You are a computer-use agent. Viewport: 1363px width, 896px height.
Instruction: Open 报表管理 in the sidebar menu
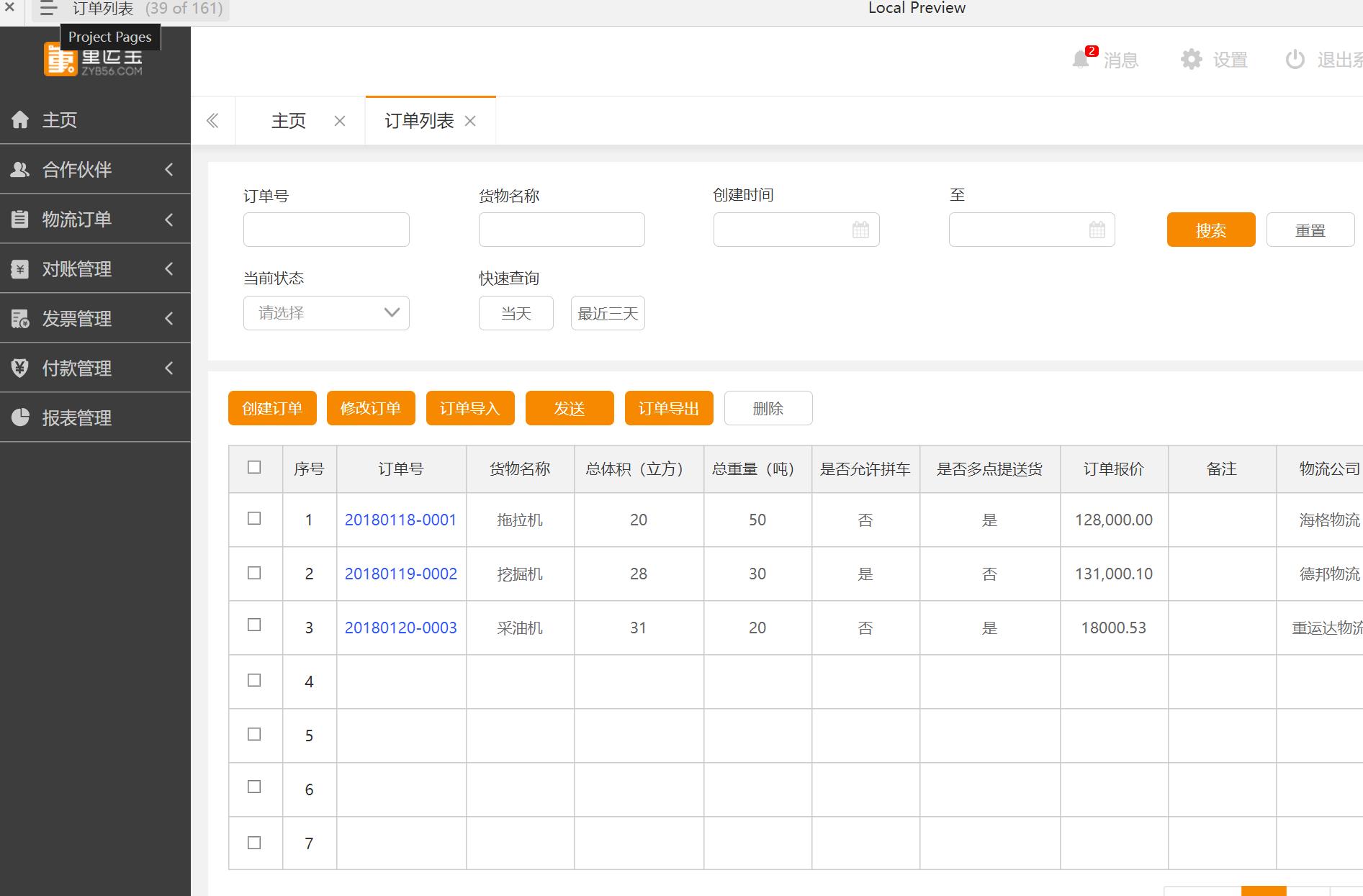tap(95, 417)
